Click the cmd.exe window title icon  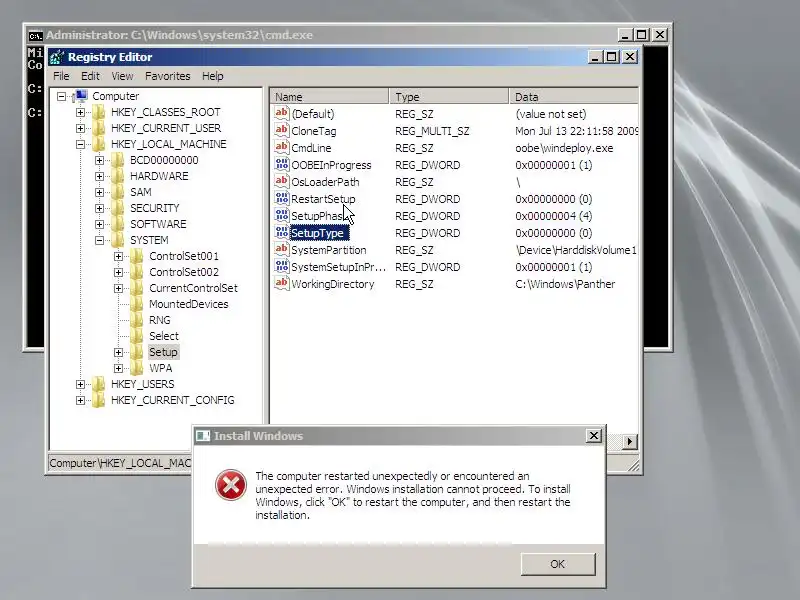pos(35,35)
